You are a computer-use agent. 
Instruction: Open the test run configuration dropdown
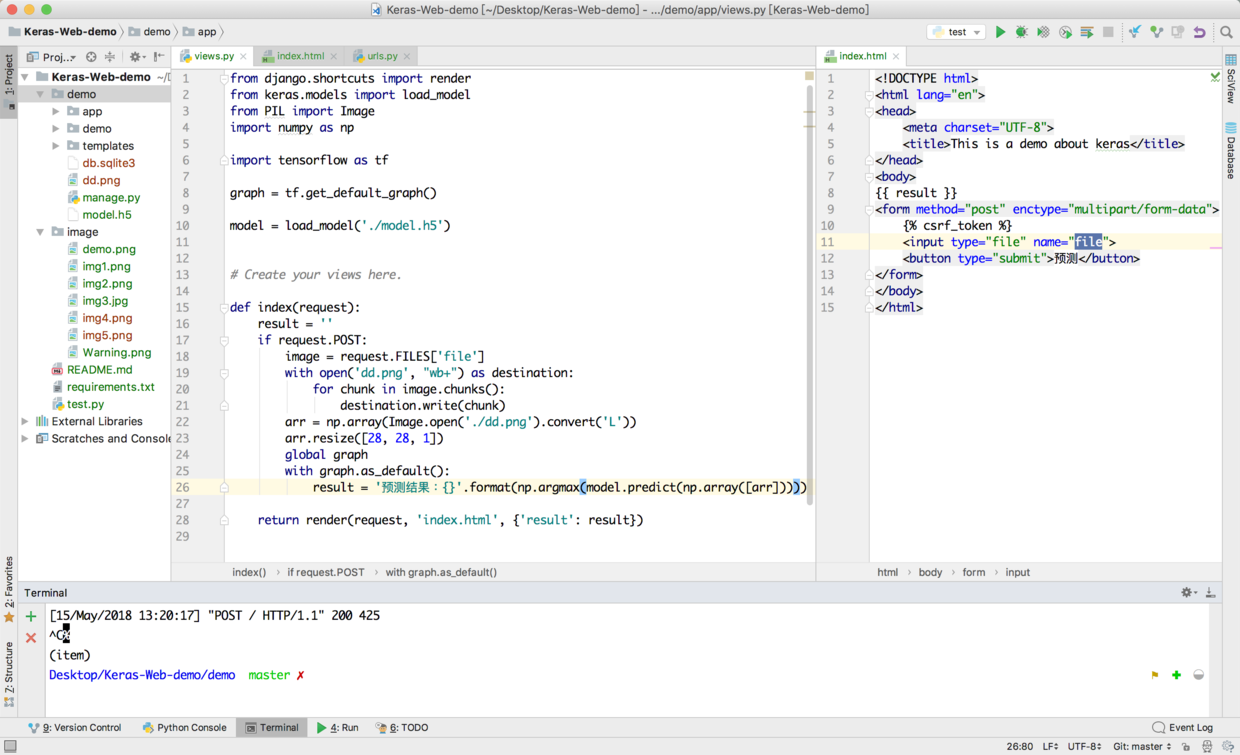click(x=957, y=32)
